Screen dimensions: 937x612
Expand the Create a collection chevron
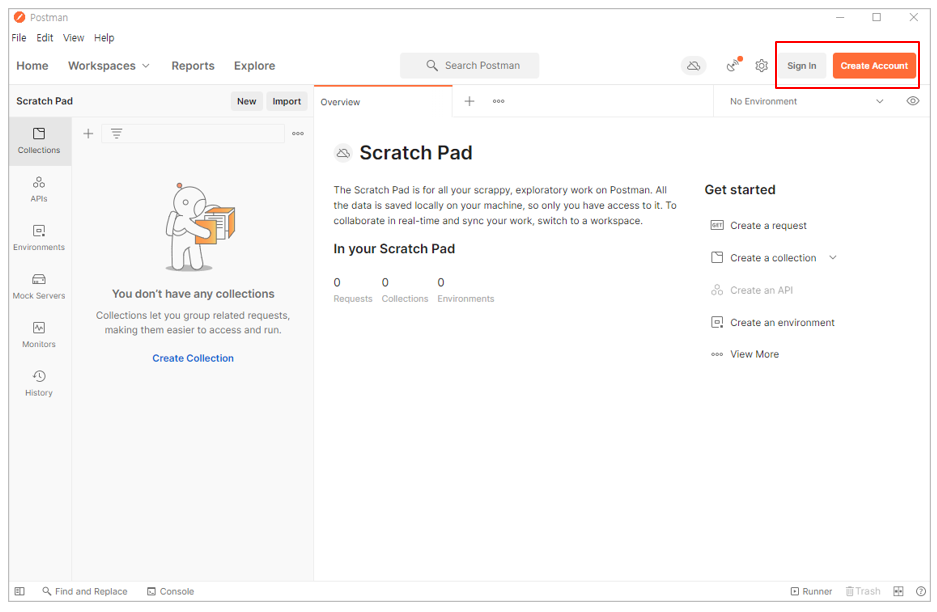click(x=832, y=258)
